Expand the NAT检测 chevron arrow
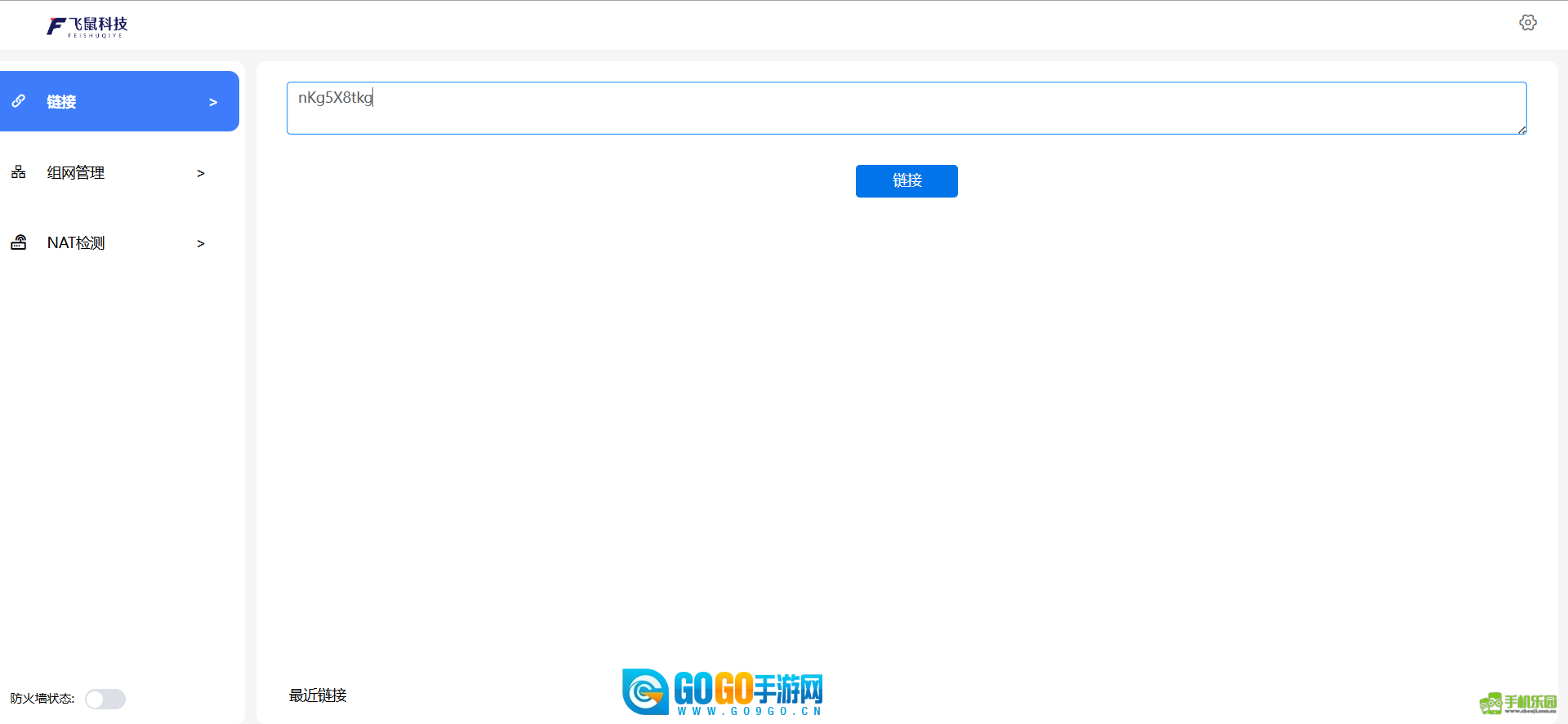The image size is (1568, 724). [x=201, y=243]
